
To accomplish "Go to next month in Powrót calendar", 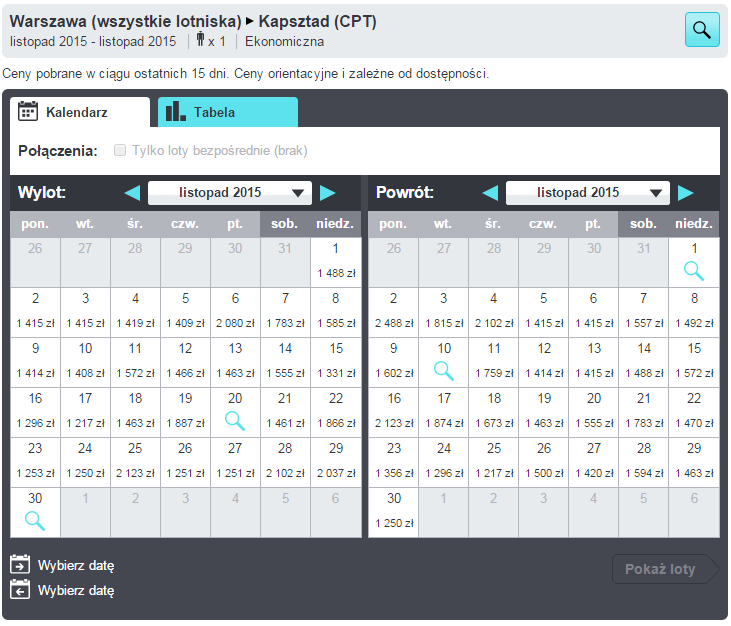I will coord(685,193).
